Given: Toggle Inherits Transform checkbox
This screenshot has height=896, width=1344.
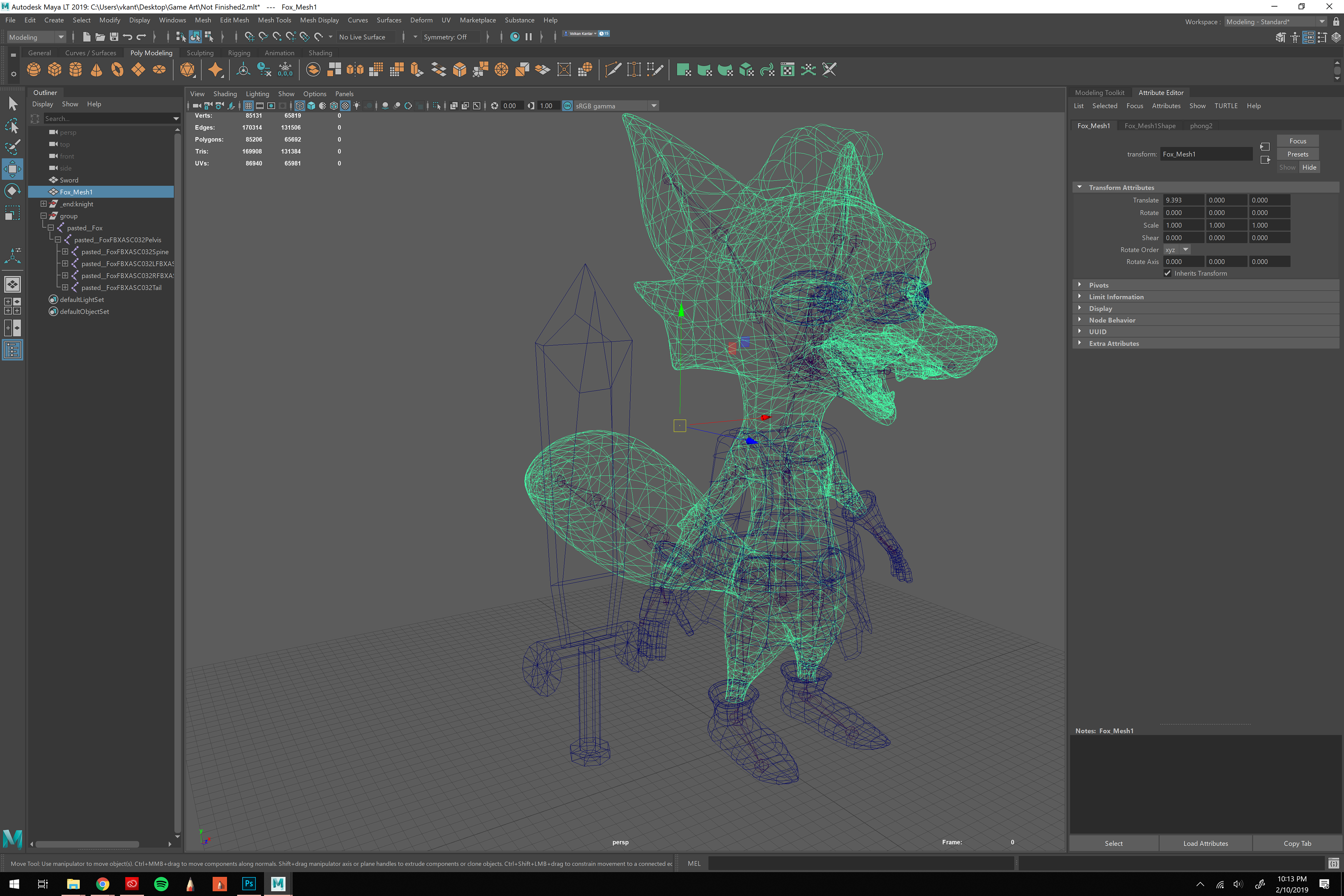Looking at the screenshot, I should pyautogui.click(x=1168, y=273).
